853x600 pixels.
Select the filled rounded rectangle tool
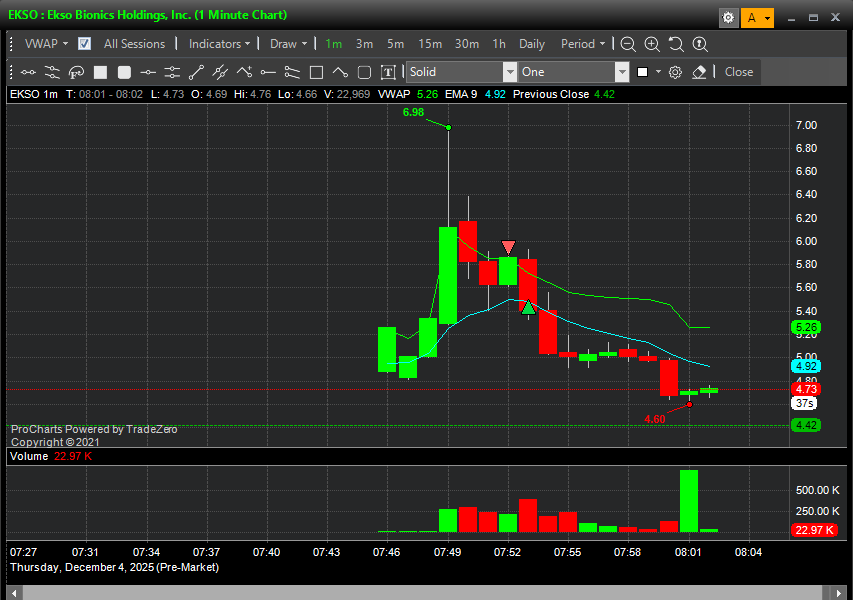(124, 72)
